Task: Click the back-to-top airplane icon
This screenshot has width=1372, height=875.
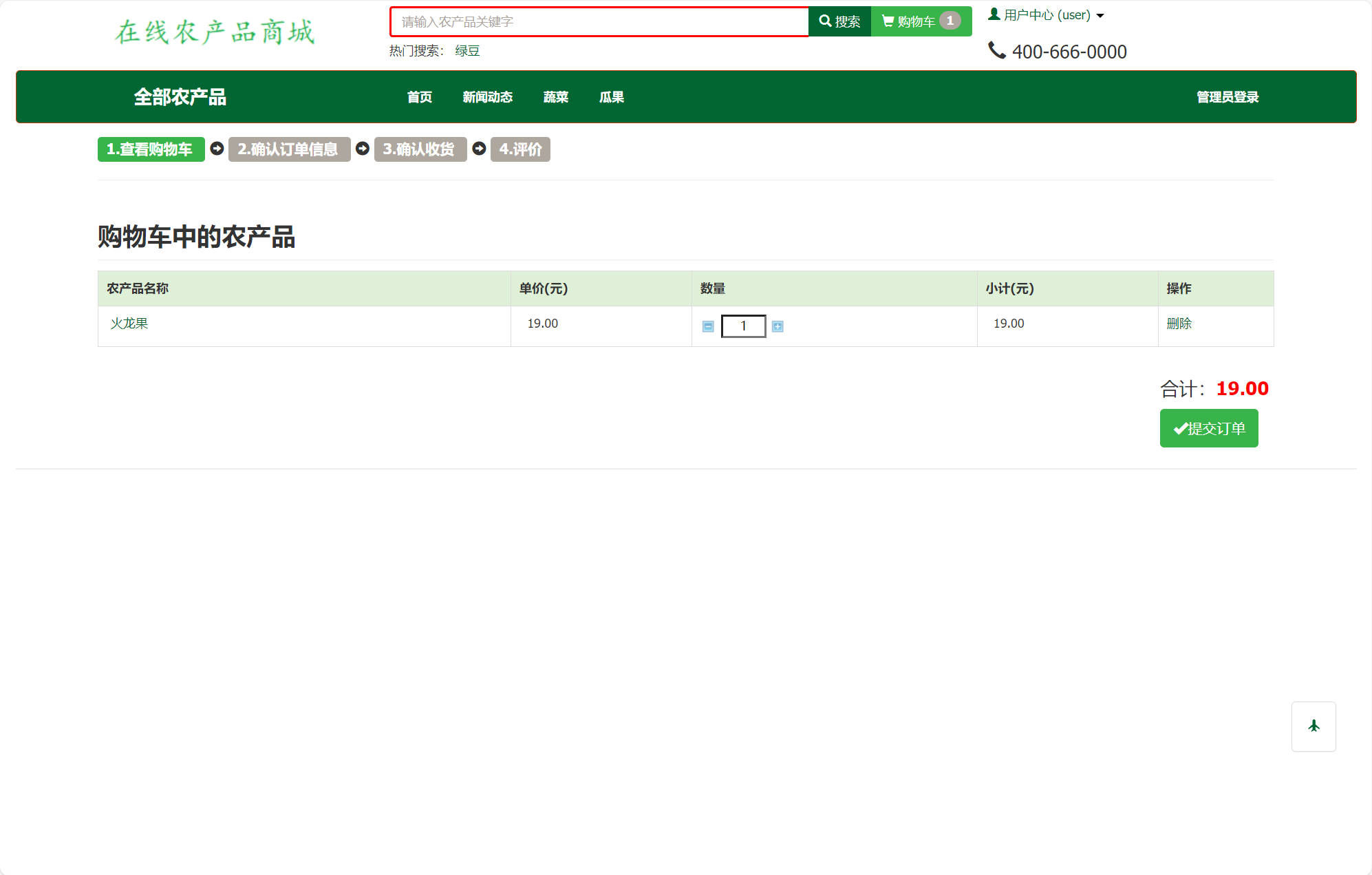Action: tap(1314, 726)
